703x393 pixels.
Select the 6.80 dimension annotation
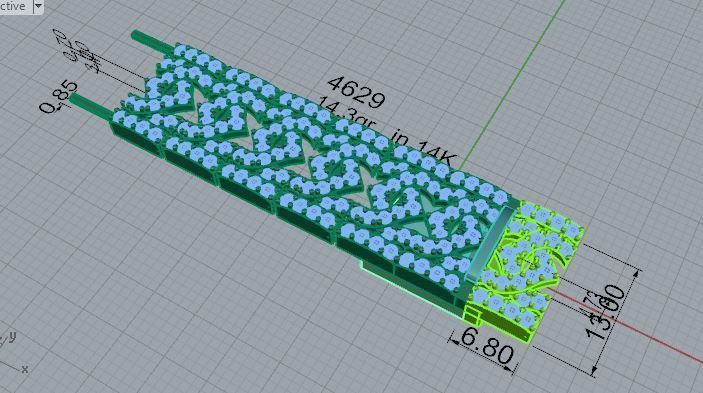[x=487, y=346]
